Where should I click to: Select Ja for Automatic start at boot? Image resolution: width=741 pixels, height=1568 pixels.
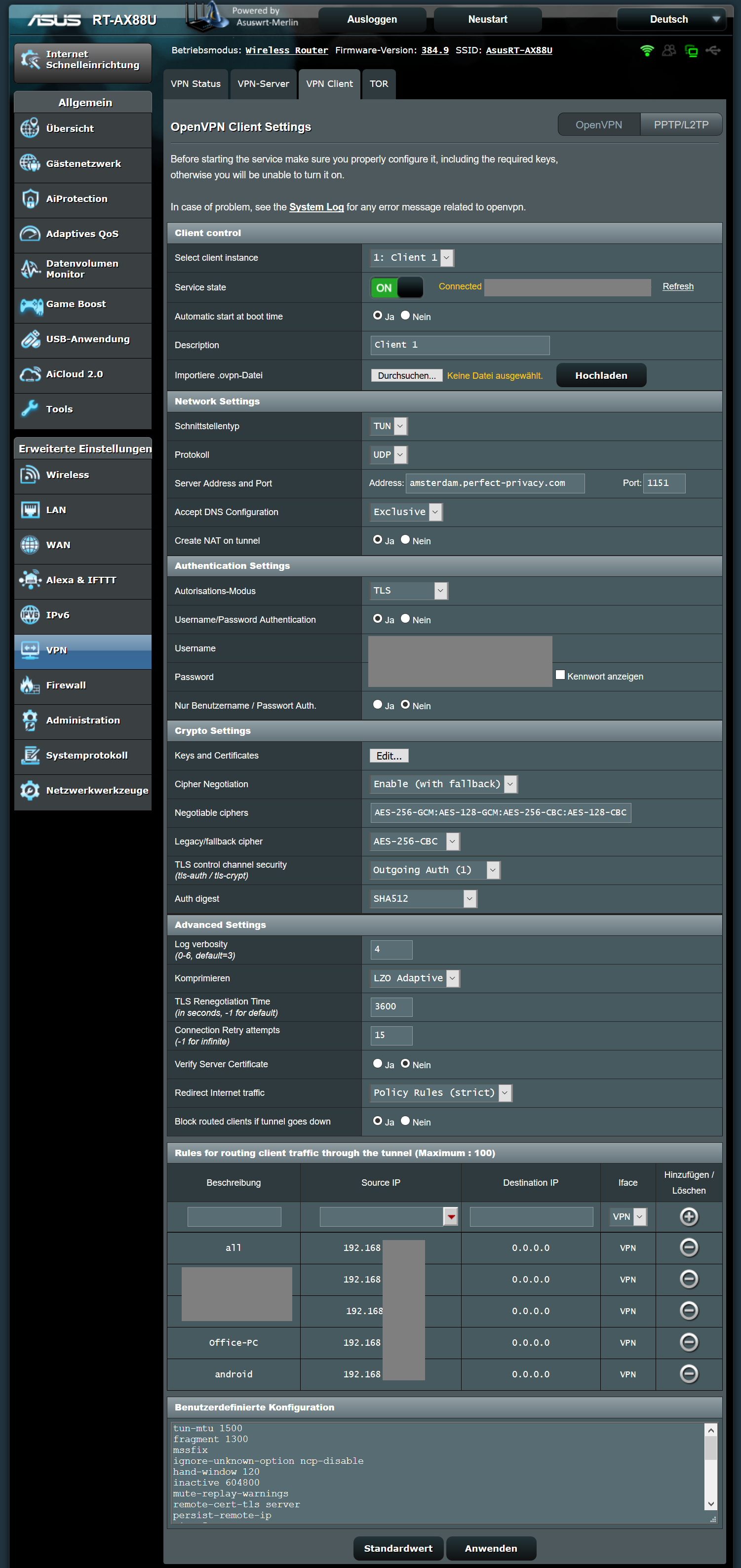pyautogui.click(x=378, y=315)
